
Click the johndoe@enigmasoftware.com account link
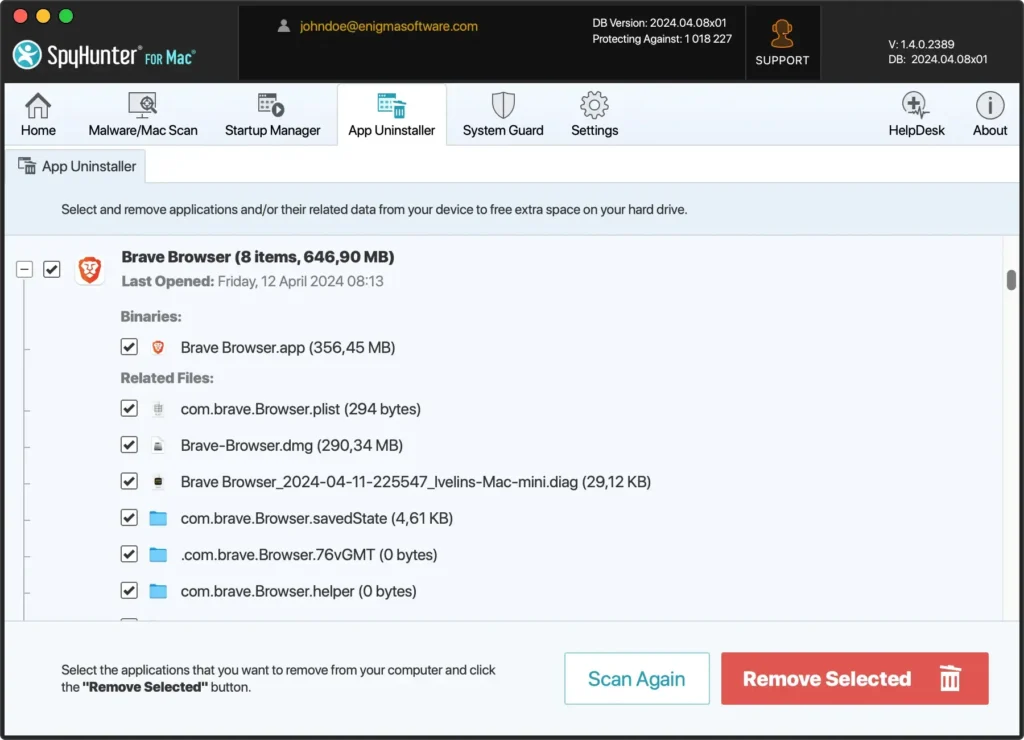[389, 26]
